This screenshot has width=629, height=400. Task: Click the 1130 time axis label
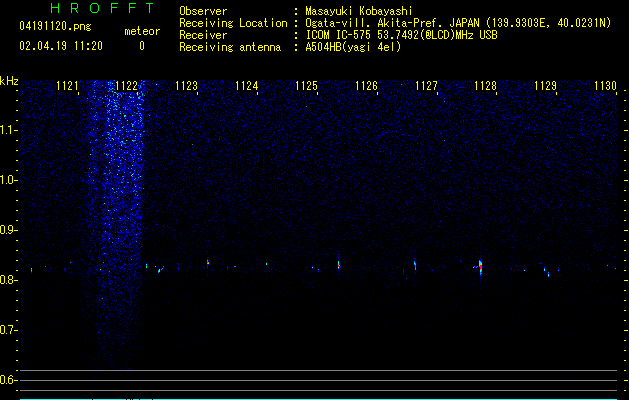point(605,86)
